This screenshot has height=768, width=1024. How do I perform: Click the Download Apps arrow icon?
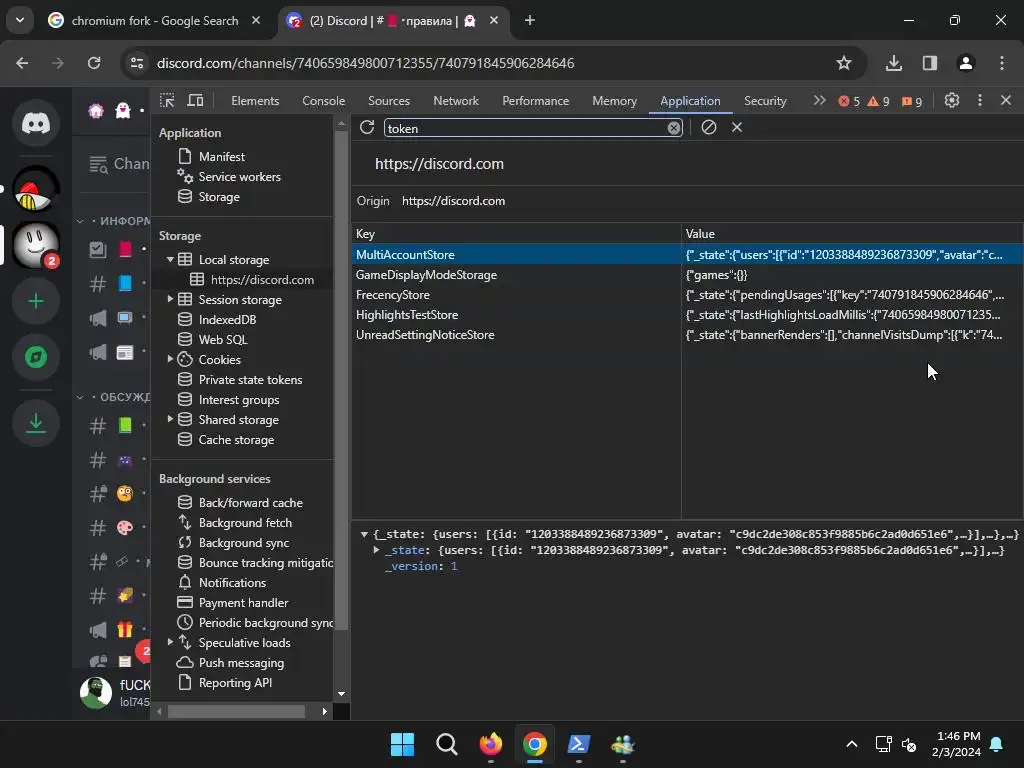point(36,423)
